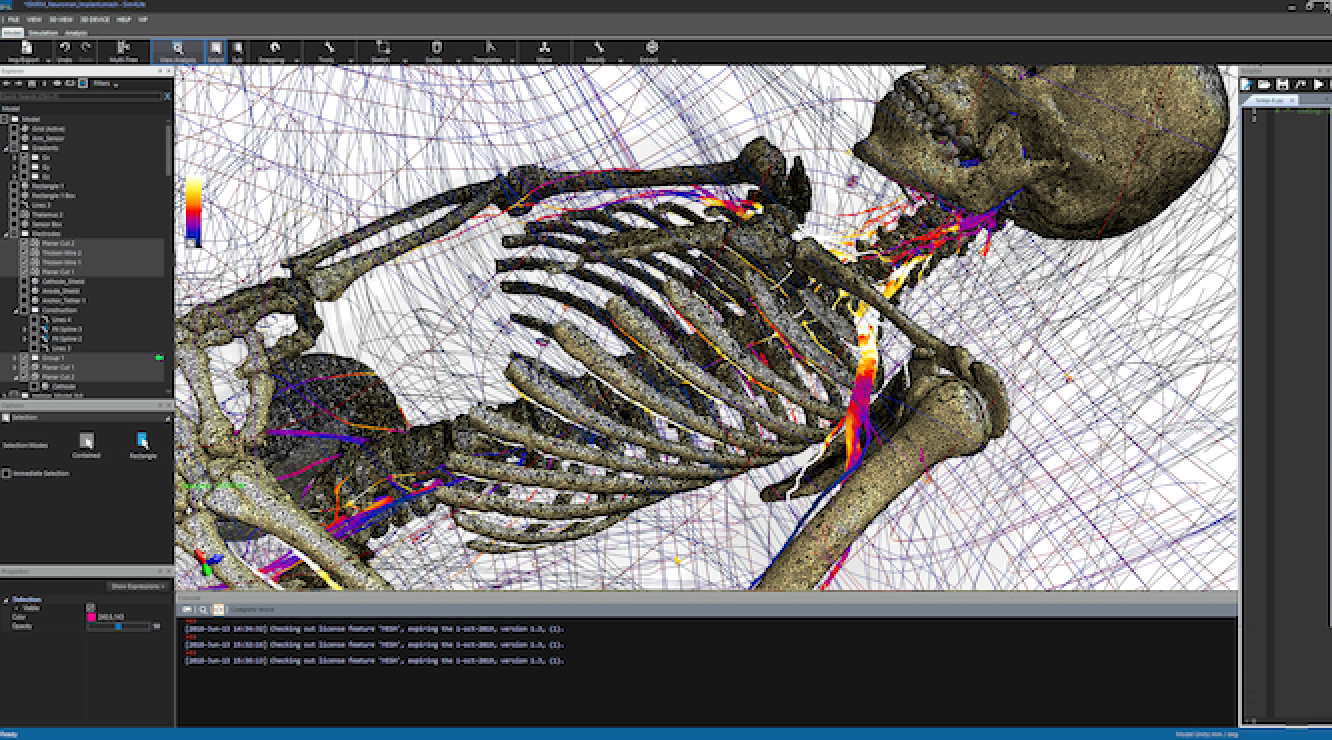Click the Undo icon in the toolbar
This screenshot has width=1332, height=740.
[64, 47]
